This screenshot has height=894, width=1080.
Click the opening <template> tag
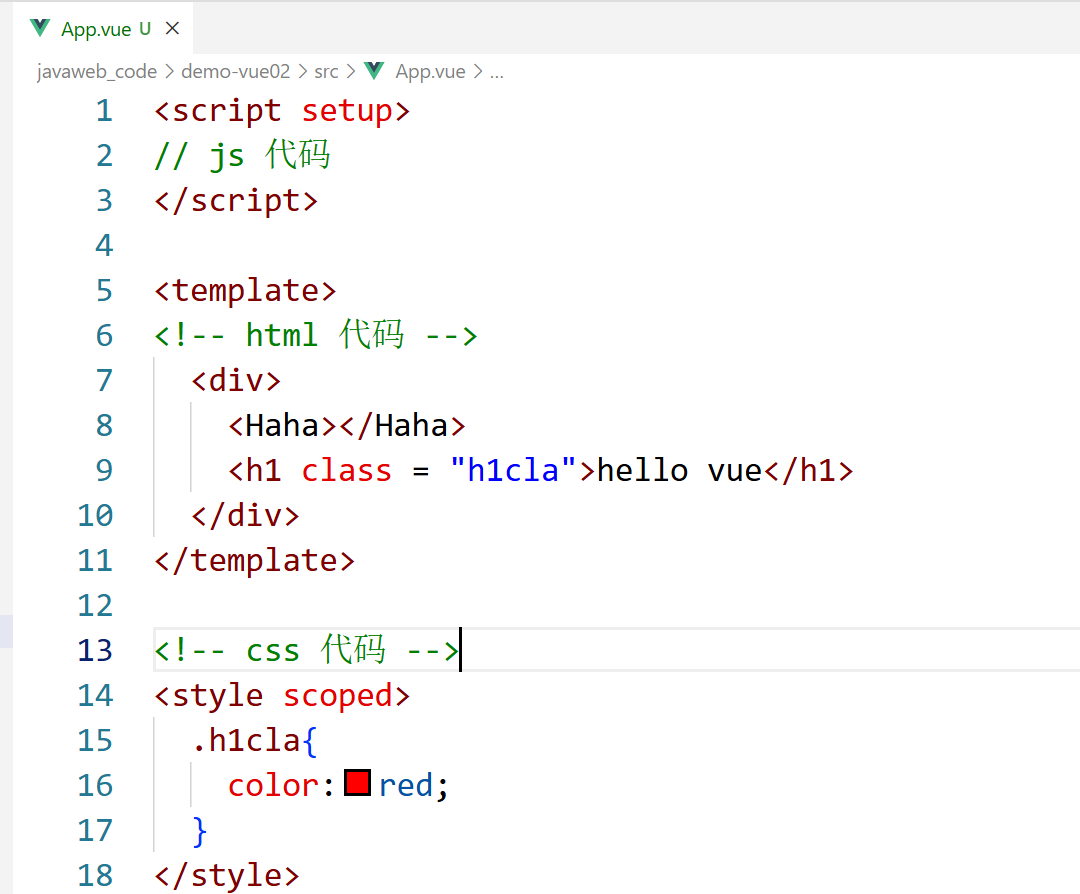pyautogui.click(x=245, y=291)
